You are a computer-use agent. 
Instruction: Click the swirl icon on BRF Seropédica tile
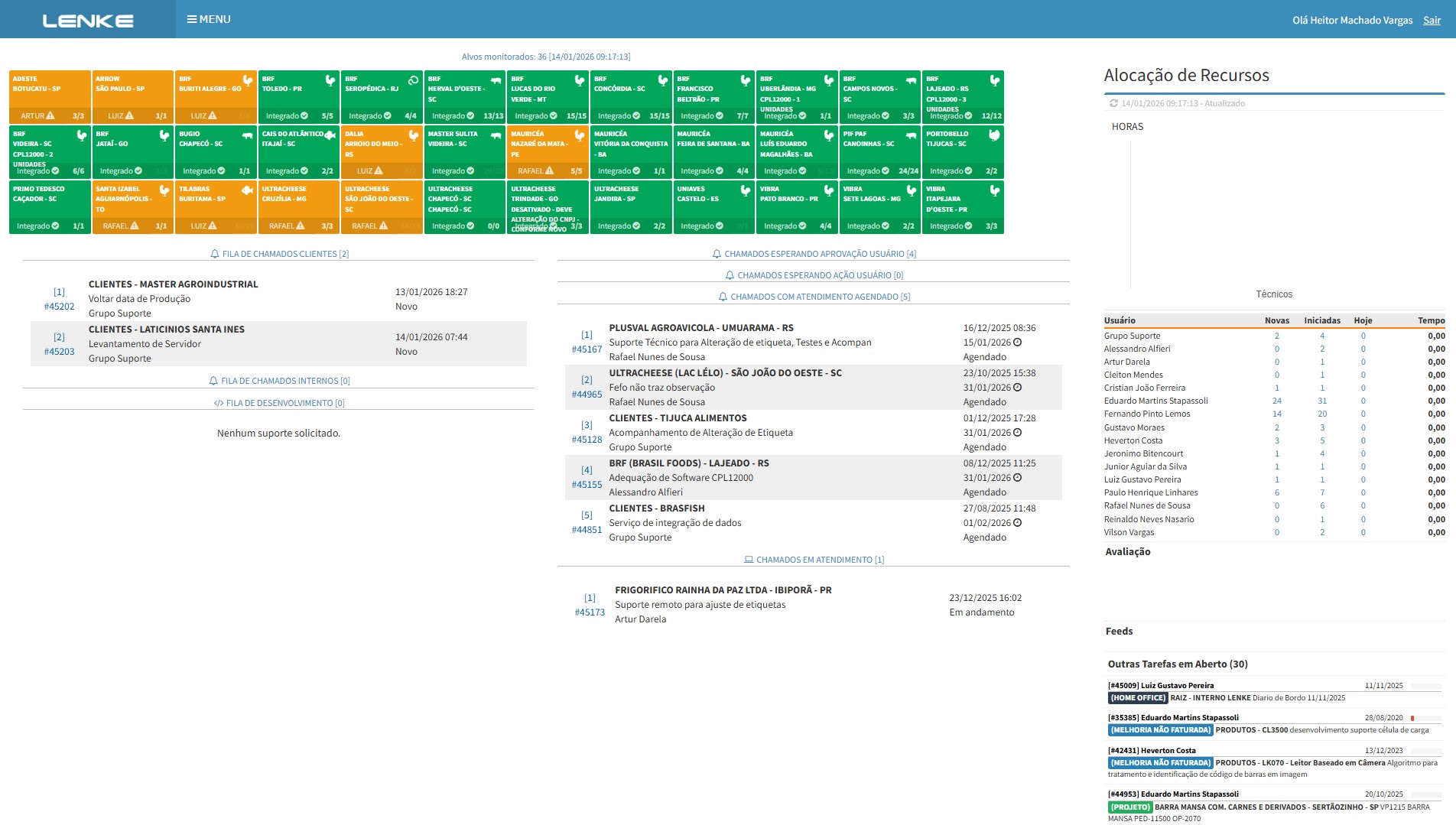(413, 80)
